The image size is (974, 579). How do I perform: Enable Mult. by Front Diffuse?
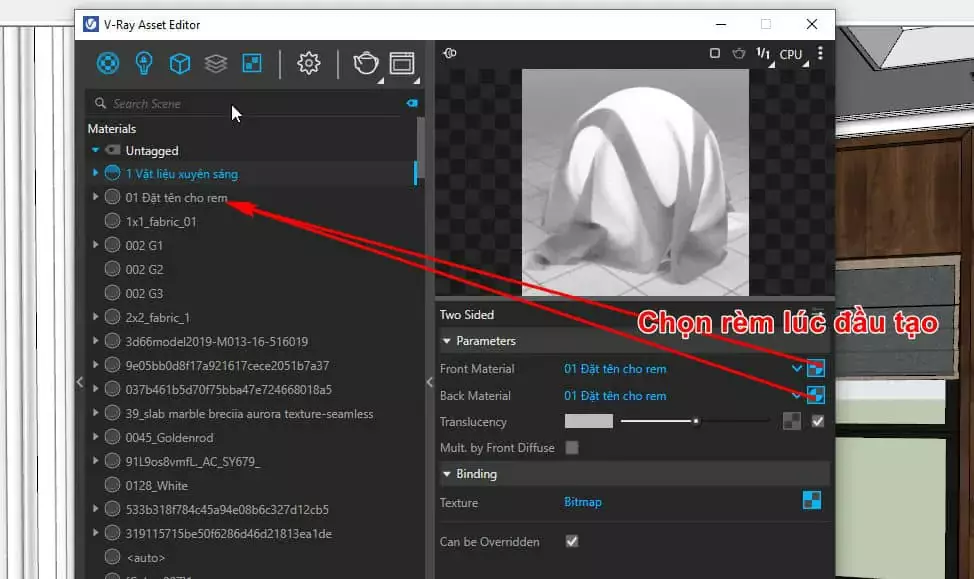click(573, 448)
